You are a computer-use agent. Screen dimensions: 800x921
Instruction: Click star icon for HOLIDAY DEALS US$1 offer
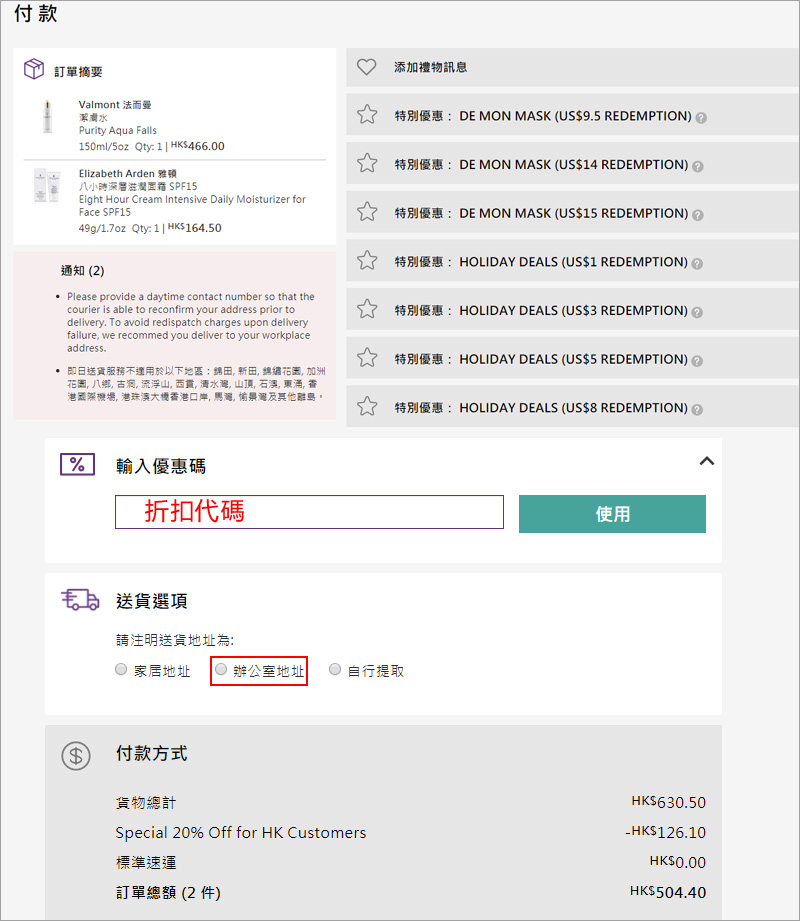[367, 261]
